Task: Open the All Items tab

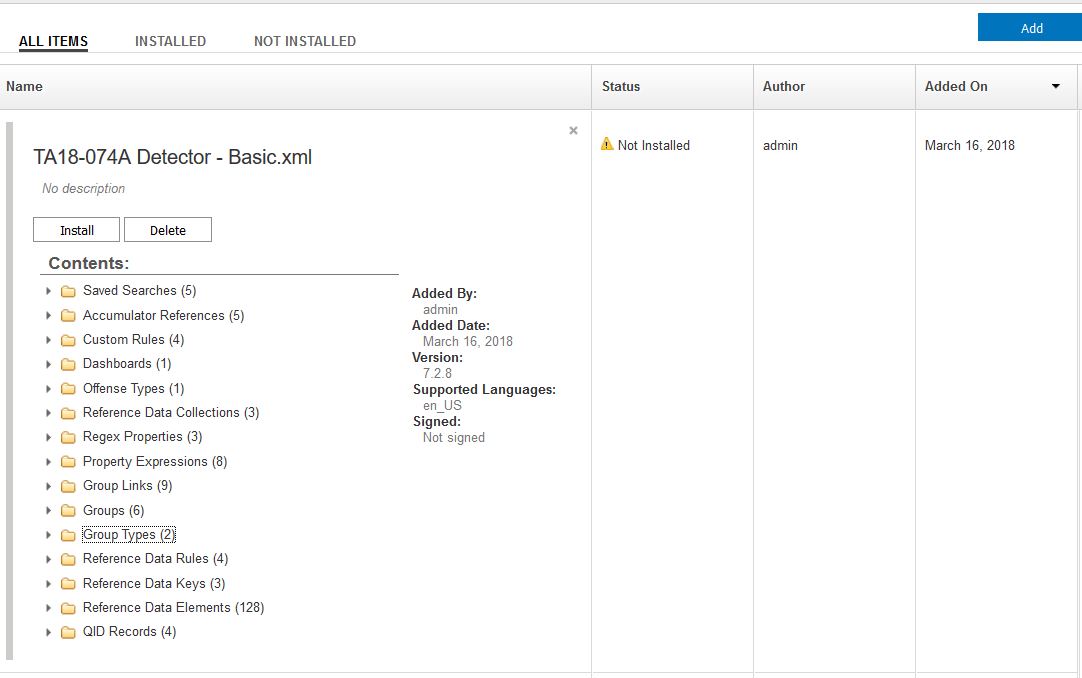Action: [x=53, y=41]
